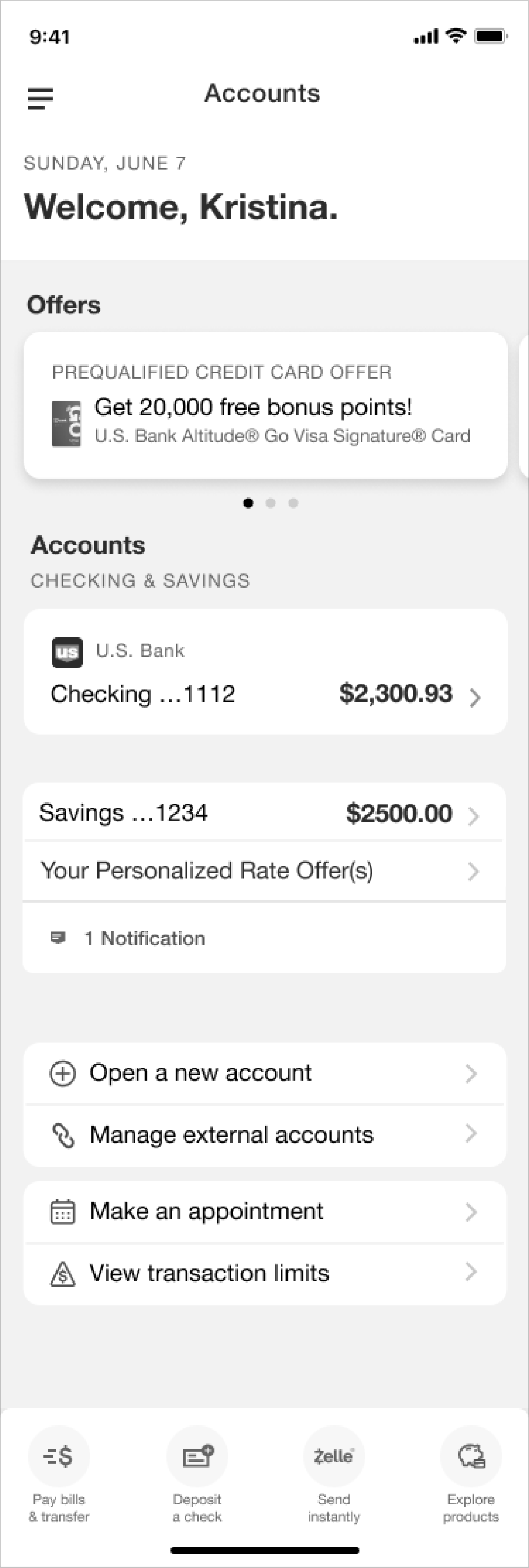Expand Your Personalized Rate Offer(s) chevron
Screen dimensions: 529x1568
tap(473, 872)
